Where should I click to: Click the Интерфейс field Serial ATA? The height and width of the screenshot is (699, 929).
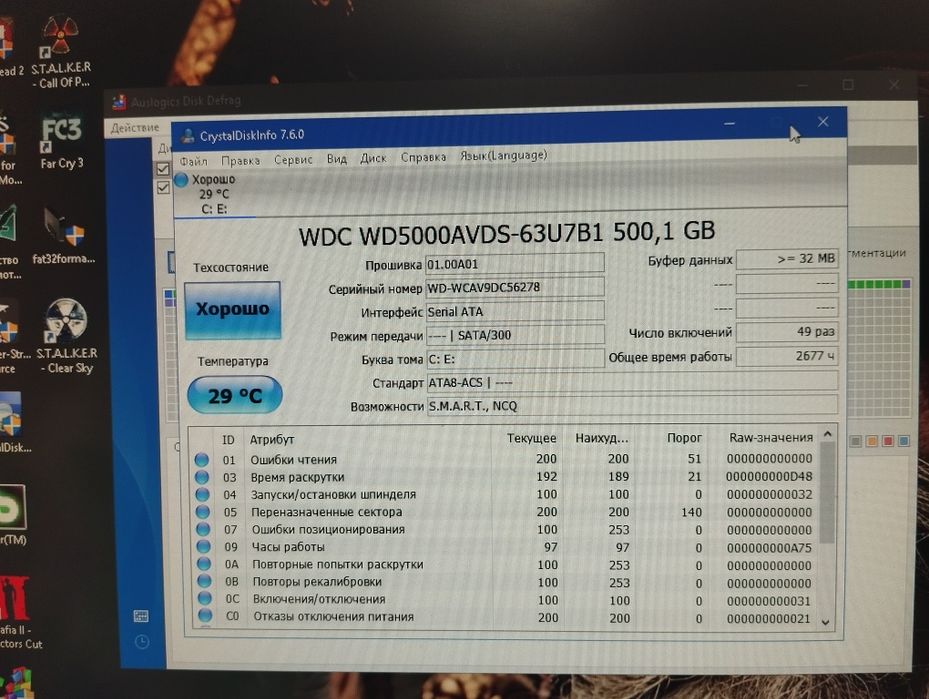point(514,311)
